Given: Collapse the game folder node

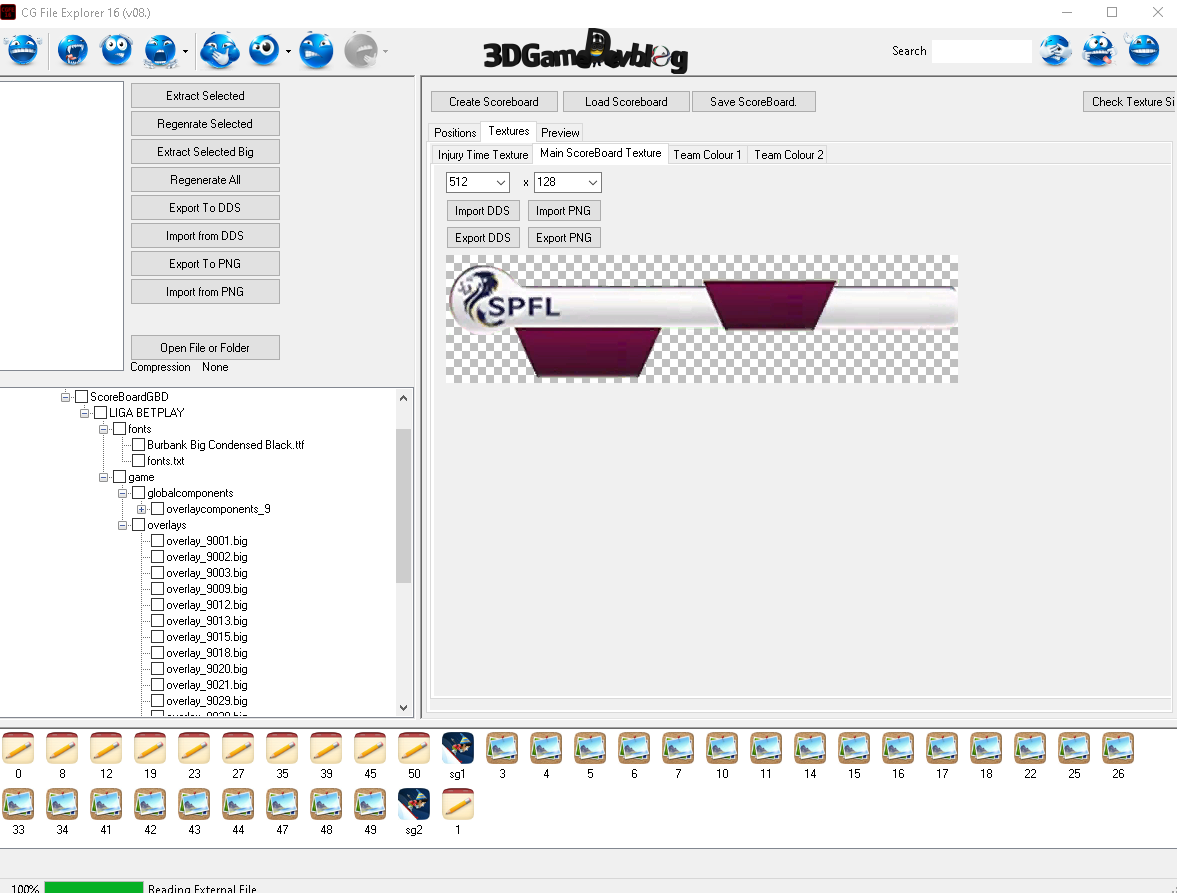Looking at the screenshot, I should pos(104,477).
